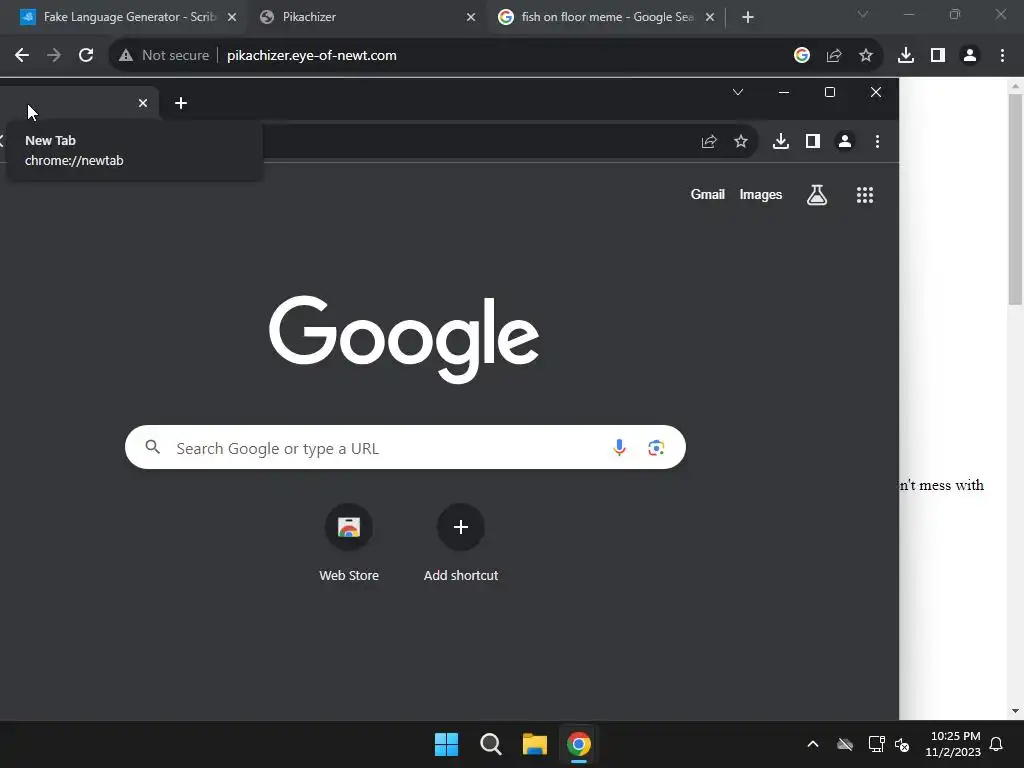Open the Web Store shortcut
The image size is (1024, 768).
pos(349,543)
